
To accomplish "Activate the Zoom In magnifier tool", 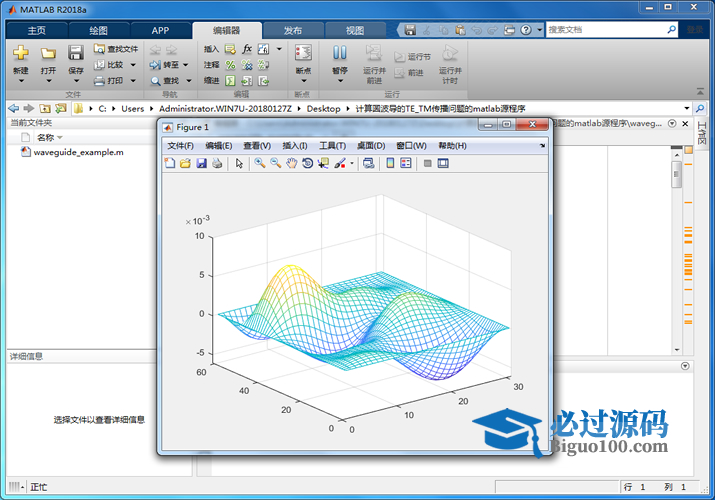I will (260, 163).
